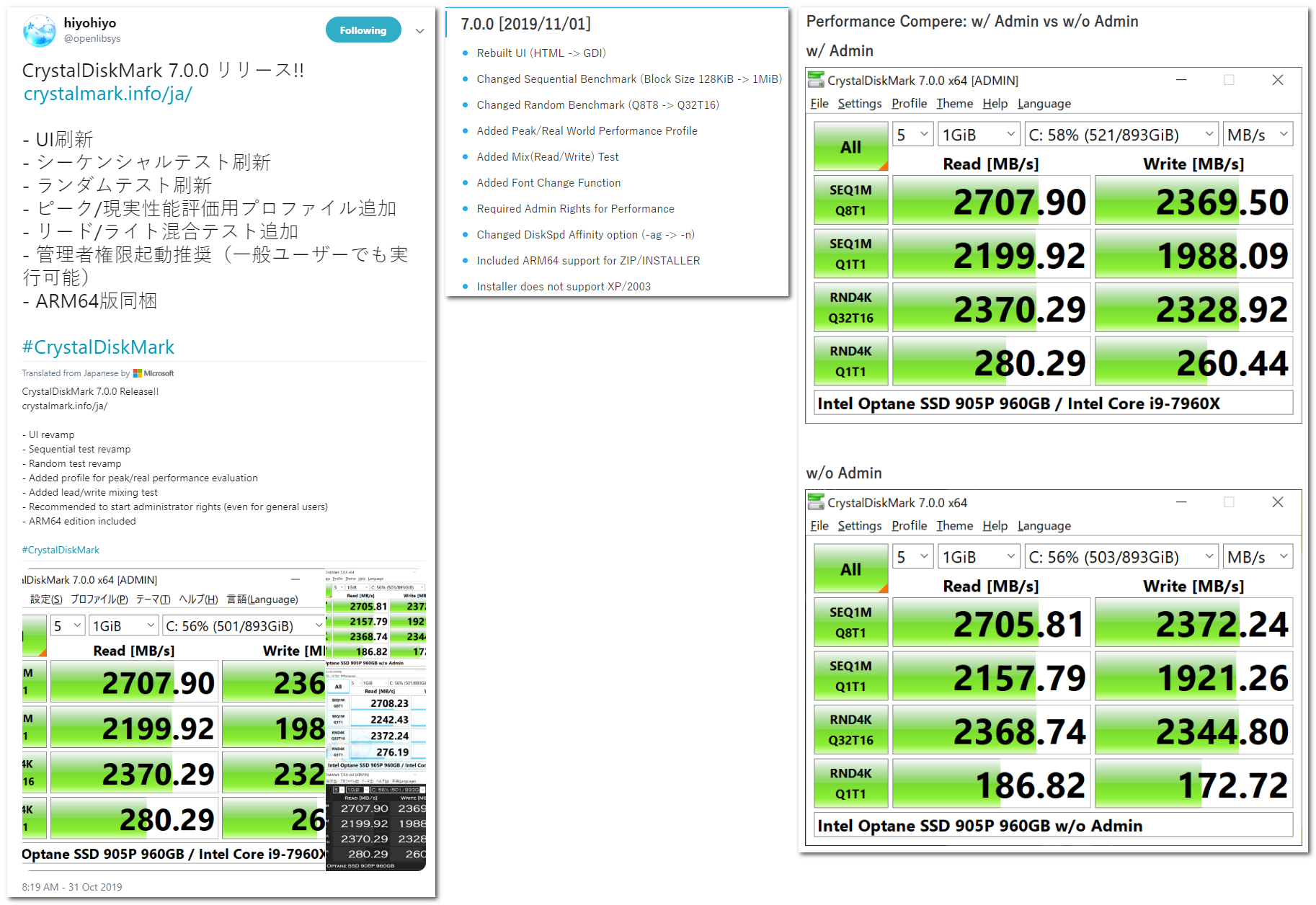Image resolution: width=1316 pixels, height=905 pixels.
Task: Open Settings menu in non-admin window
Action: tap(860, 526)
